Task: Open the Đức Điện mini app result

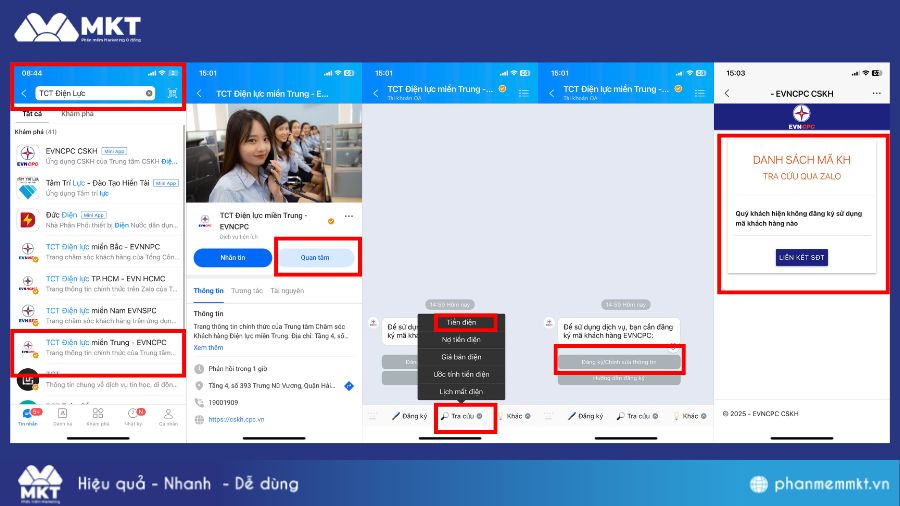Action: (98, 220)
